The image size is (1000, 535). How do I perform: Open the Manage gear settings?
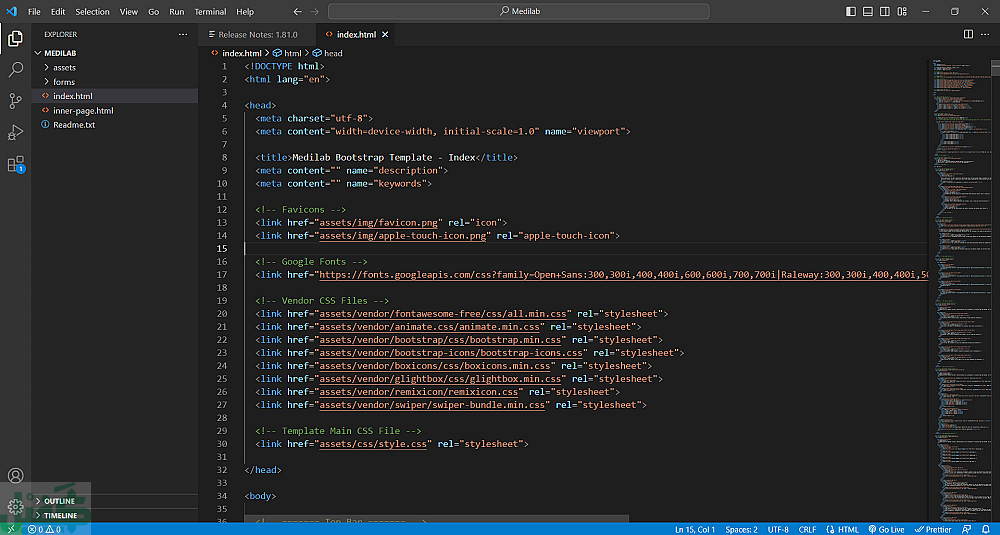(x=16, y=507)
